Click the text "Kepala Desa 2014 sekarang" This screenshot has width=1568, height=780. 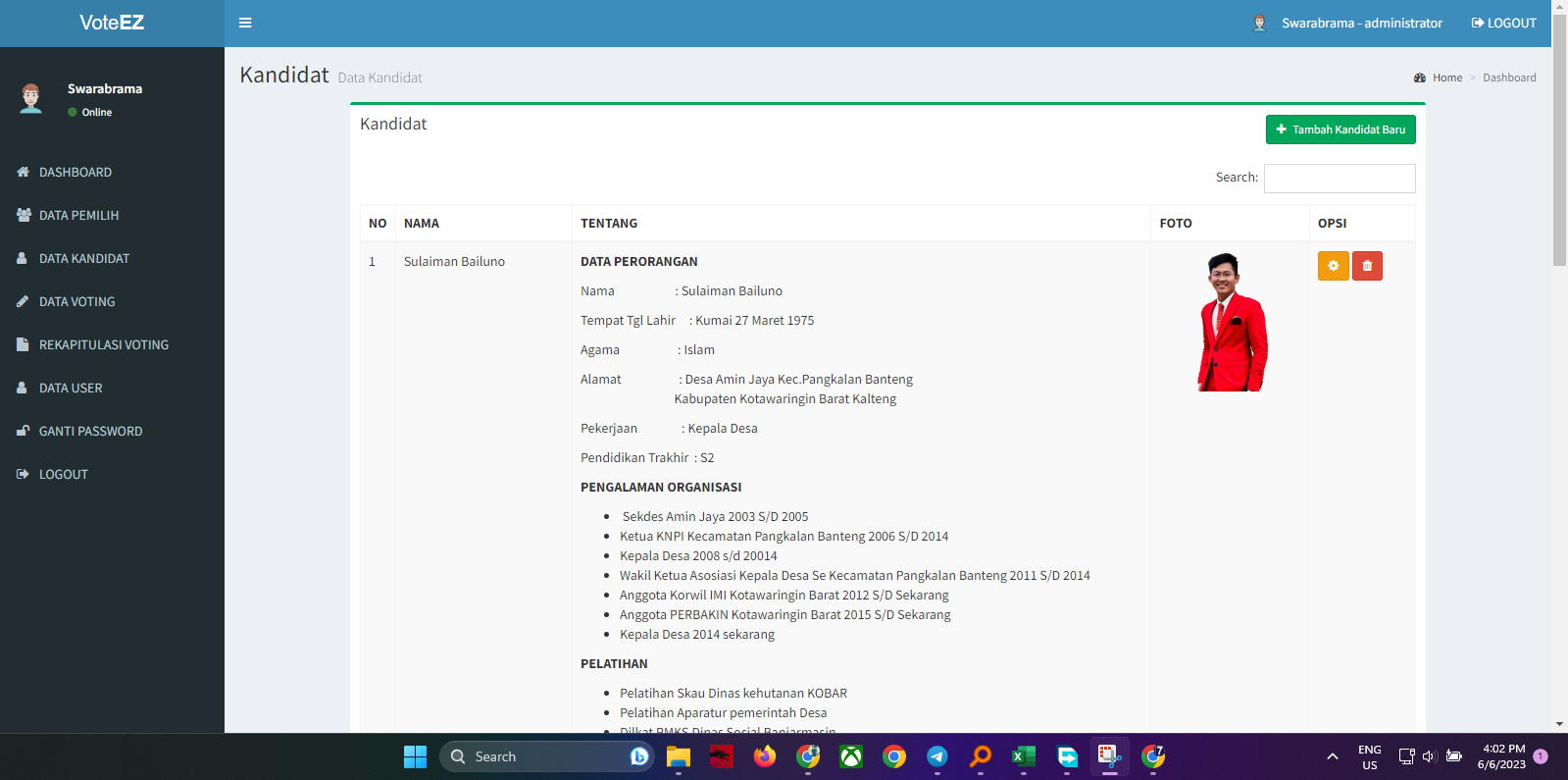(x=697, y=635)
